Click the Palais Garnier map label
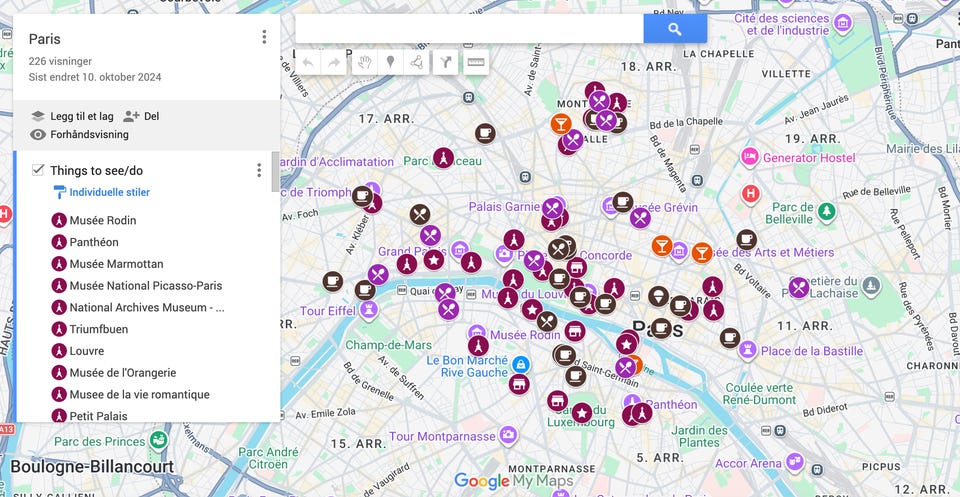 click(x=504, y=206)
